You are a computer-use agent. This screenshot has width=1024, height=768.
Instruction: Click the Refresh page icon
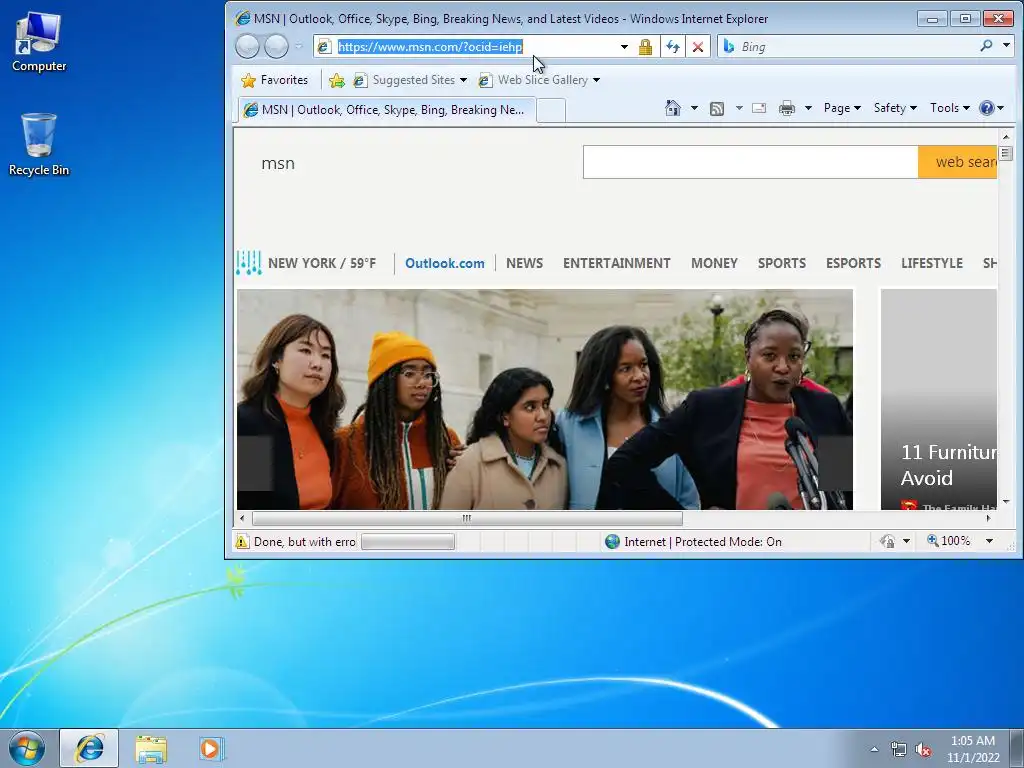pyautogui.click(x=673, y=46)
